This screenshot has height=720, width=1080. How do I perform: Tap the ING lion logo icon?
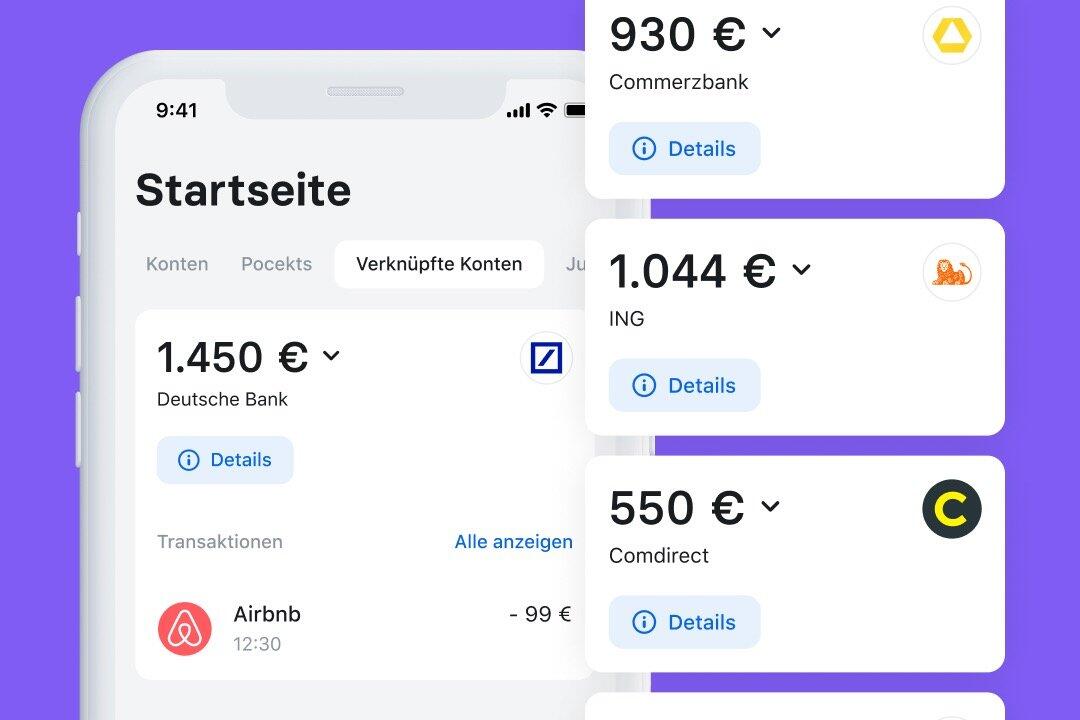click(951, 272)
